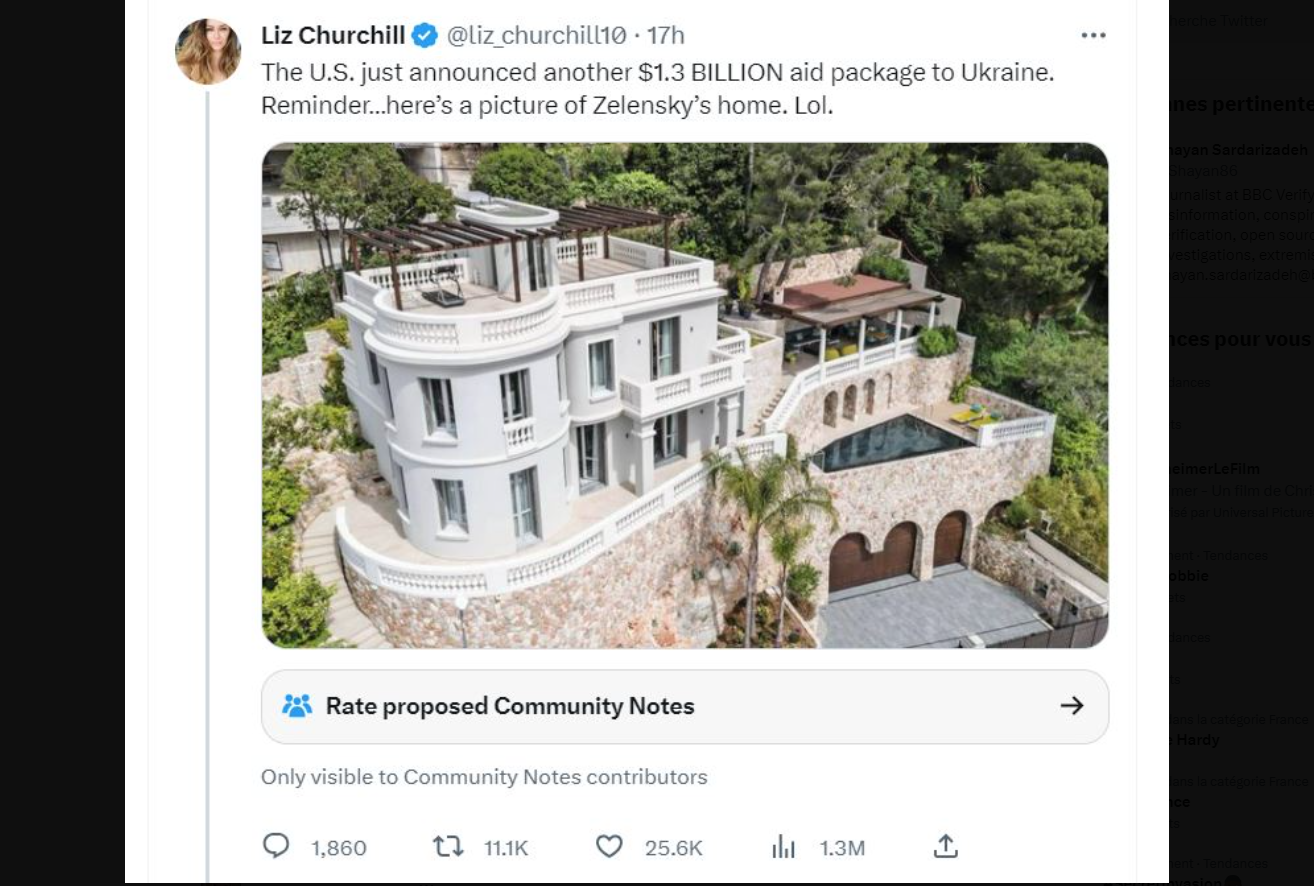Click the share upload icon
The width and height of the screenshot is (1314, 886).
click(945, 847)
